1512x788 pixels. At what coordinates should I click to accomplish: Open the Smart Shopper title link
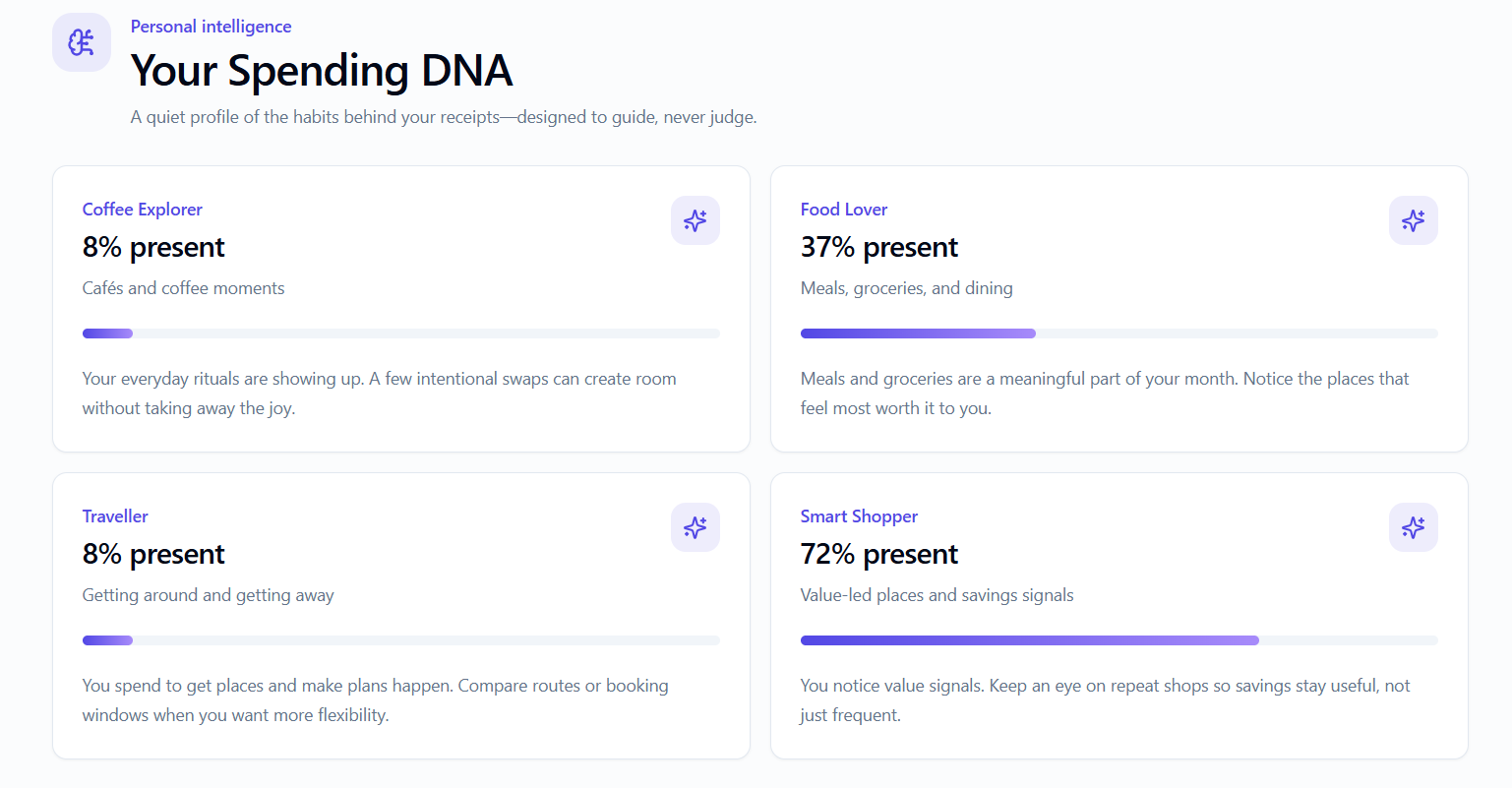pos(859,516)
